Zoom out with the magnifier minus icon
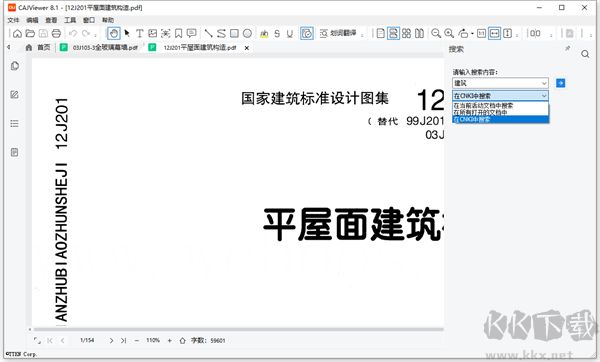 (436, 34)
